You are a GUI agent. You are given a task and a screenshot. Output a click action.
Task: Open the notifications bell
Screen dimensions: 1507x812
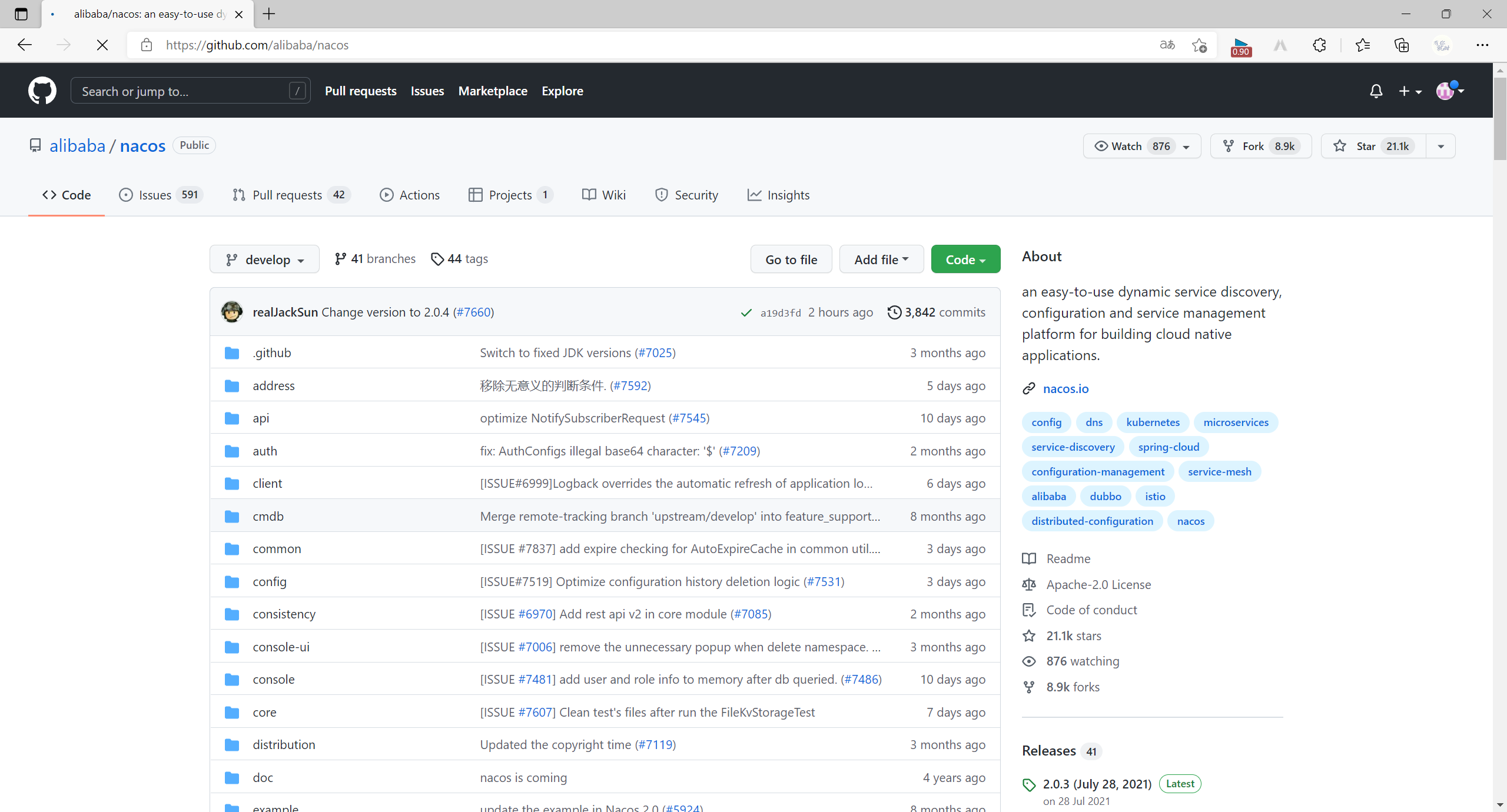[x=1376, y=91]
